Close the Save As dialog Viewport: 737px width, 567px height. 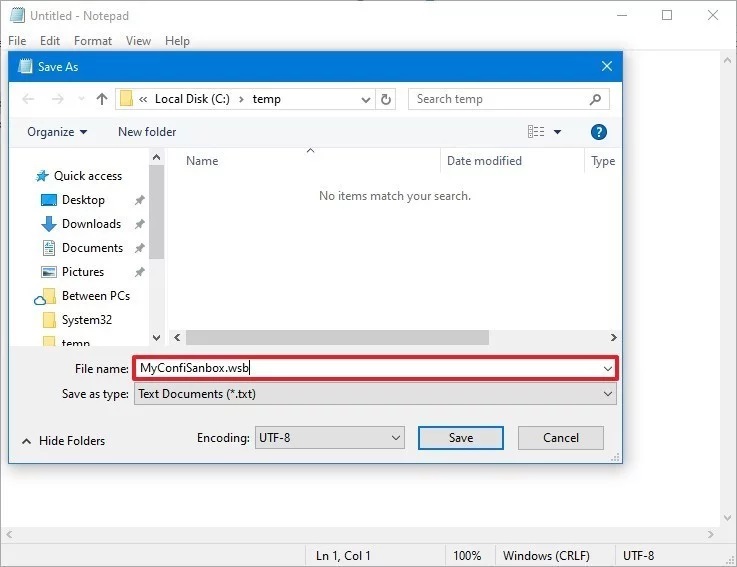607,66
